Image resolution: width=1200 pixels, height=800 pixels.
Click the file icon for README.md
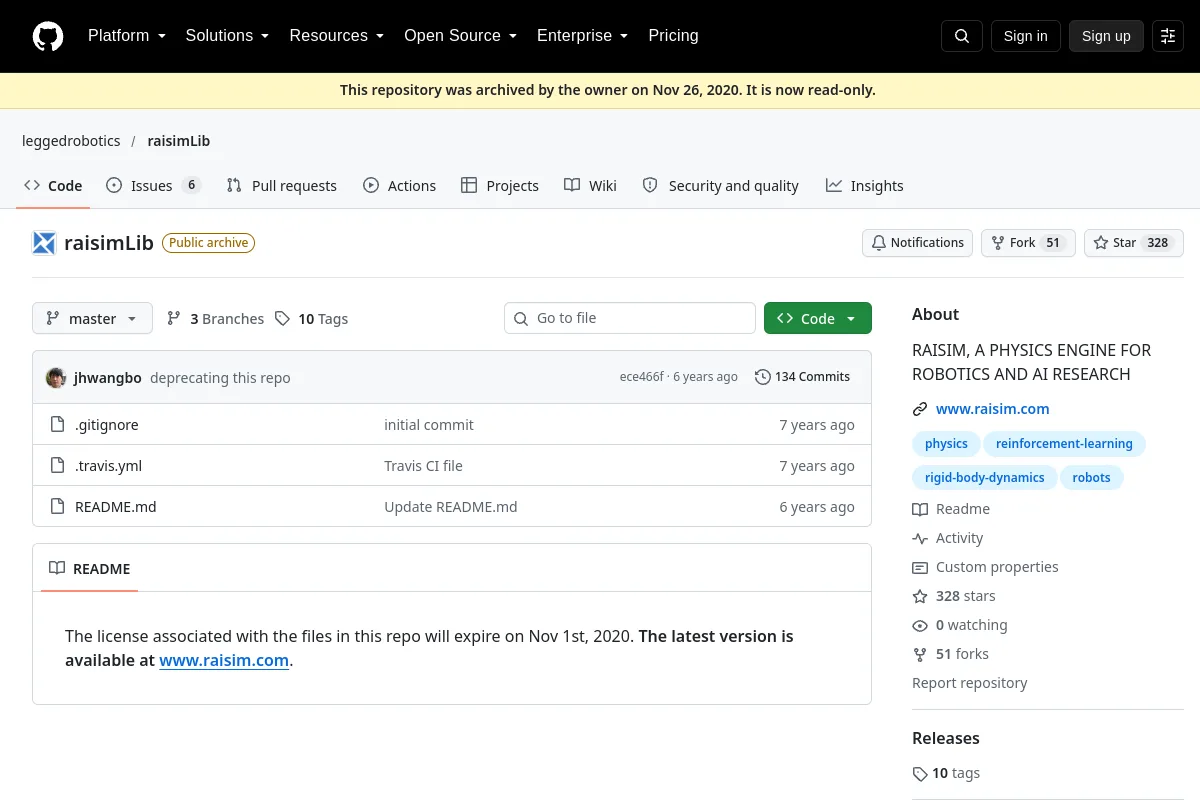pos(58,507)
